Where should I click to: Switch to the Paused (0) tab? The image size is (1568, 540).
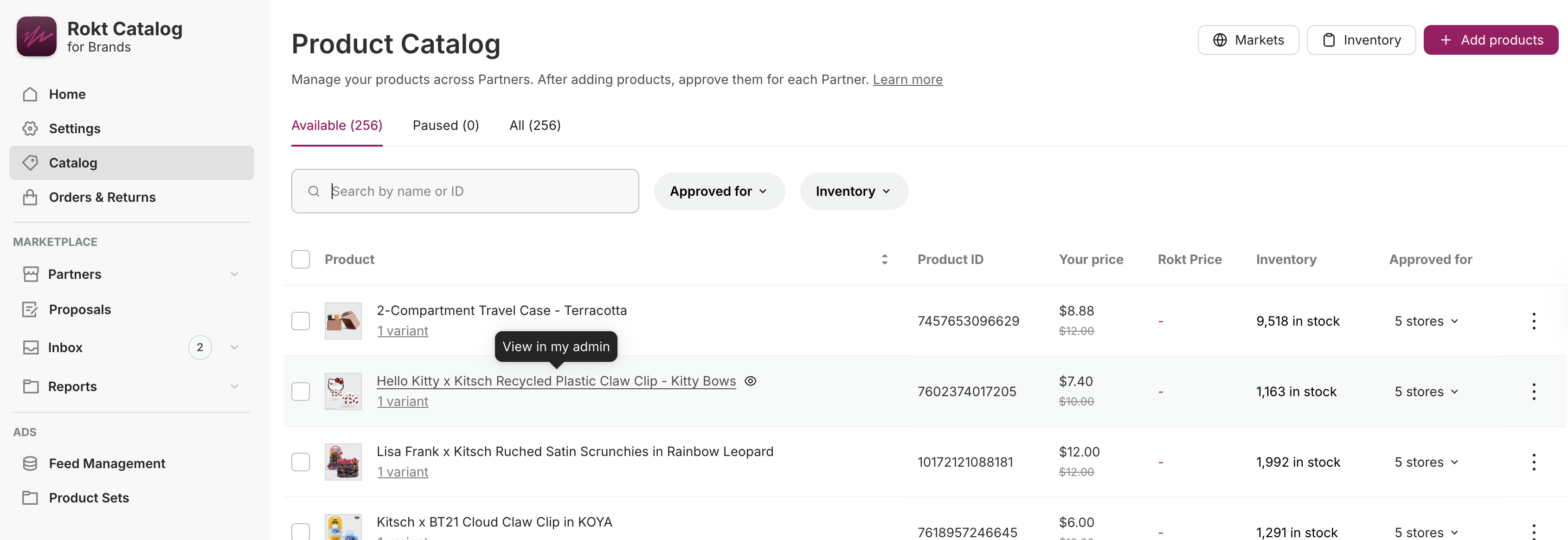(445, 125)
